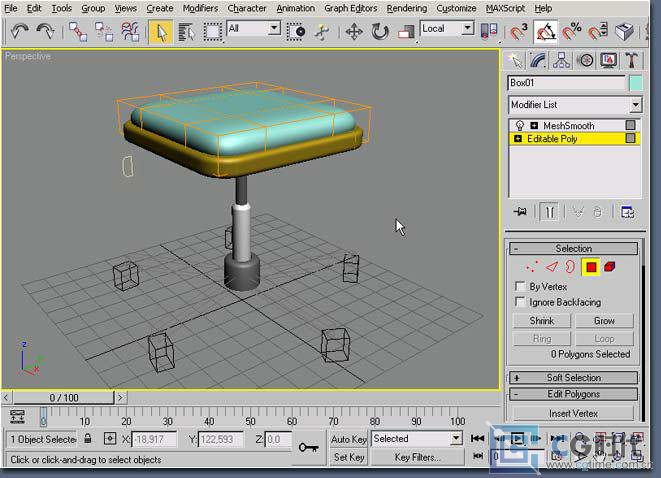
Task: Enable the Ignore Backfacing checkbox
Action: [520, 302]
